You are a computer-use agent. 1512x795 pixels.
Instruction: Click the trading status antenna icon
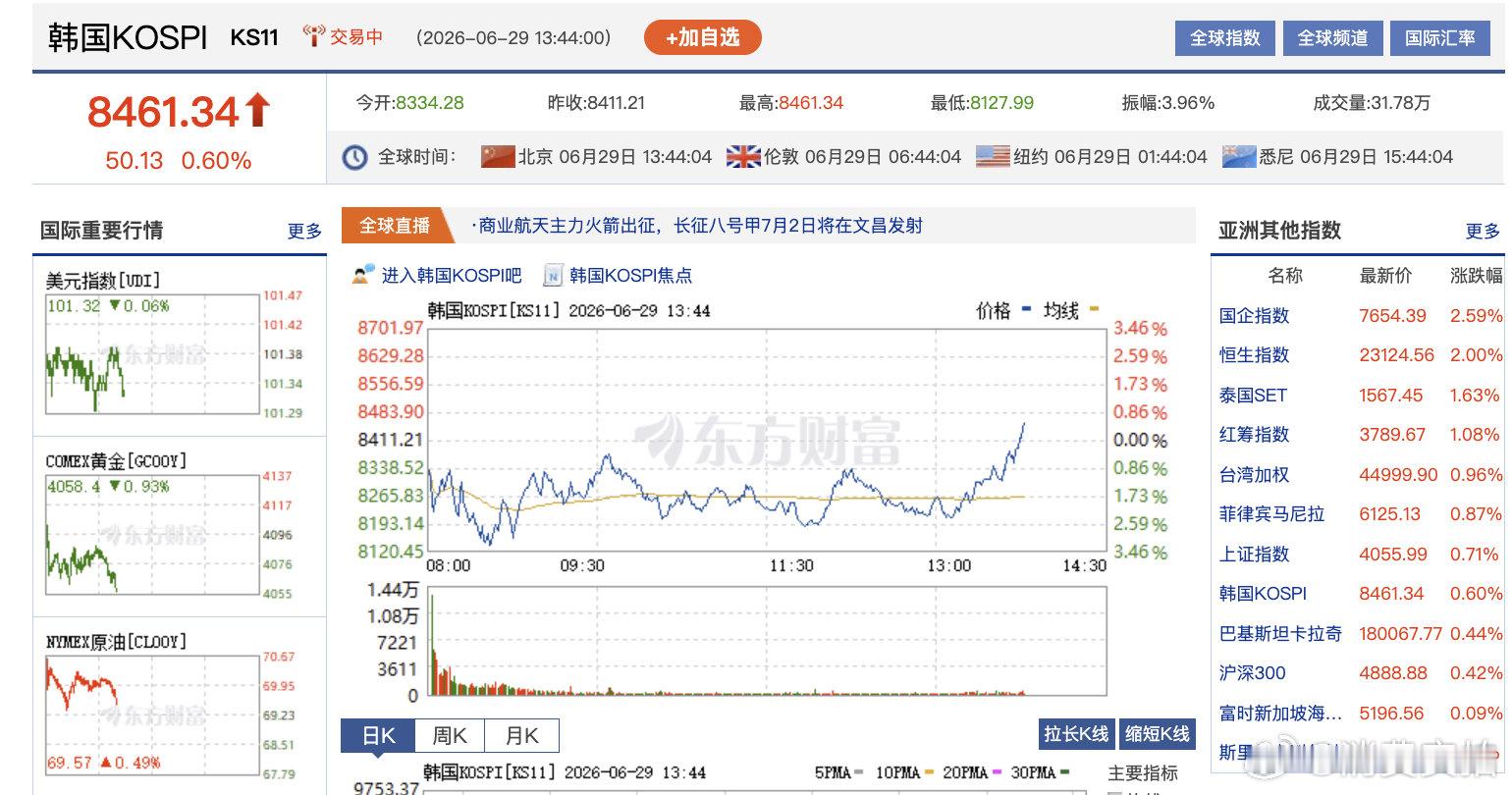313,37
